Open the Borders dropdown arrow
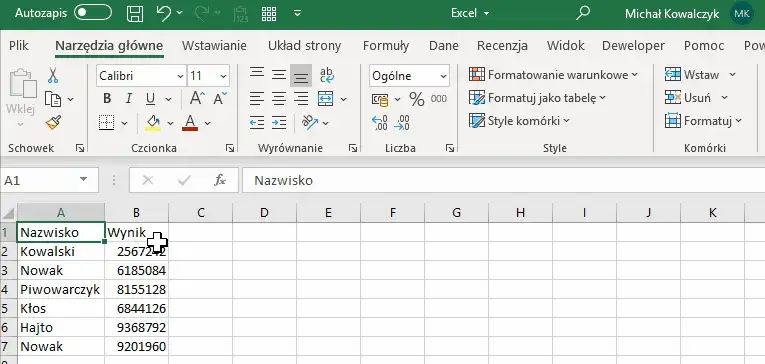The height and width of the screenshot is (364, 765). [x=124, y=123]
